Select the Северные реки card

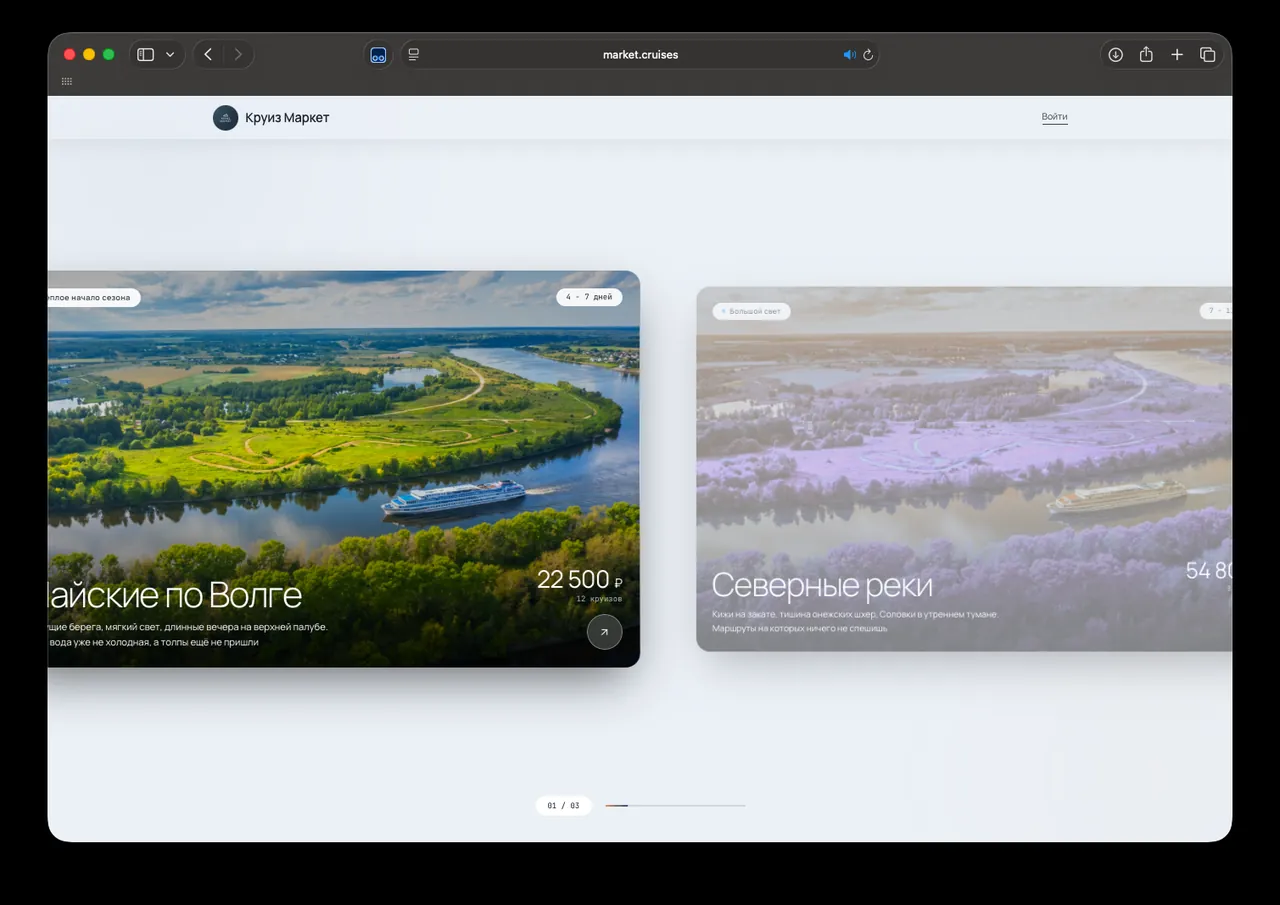point(964,469)
